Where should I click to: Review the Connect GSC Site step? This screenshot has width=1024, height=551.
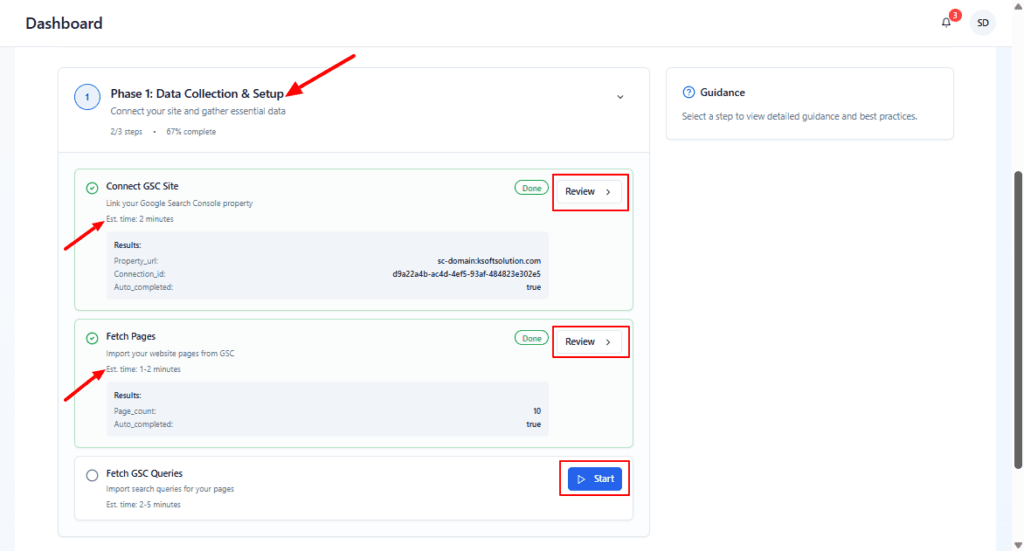(x=589, y=191)
